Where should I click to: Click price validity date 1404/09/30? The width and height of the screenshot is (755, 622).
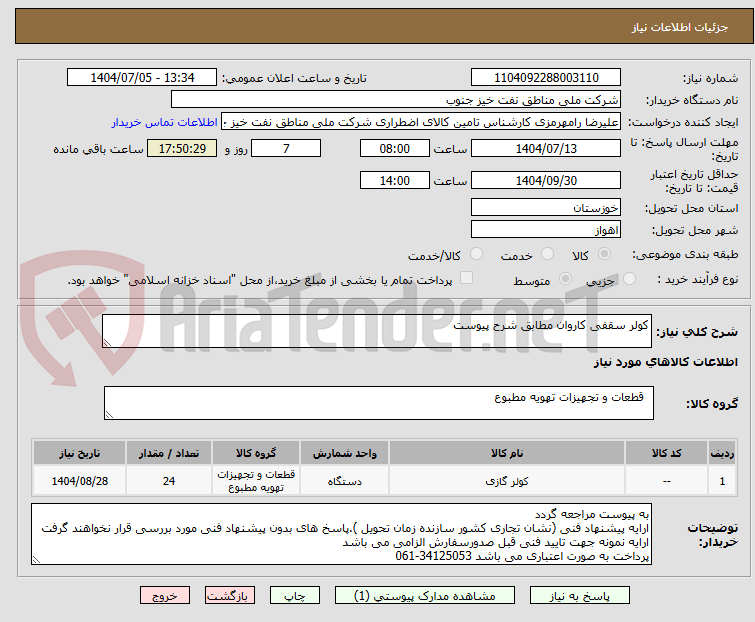(546, 181)
